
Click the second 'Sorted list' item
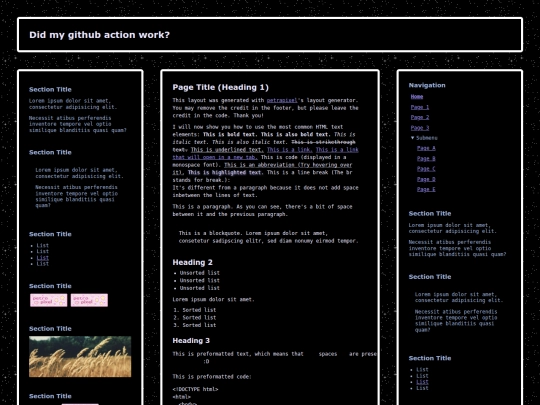pyautogui.click(x=199, y=318)
